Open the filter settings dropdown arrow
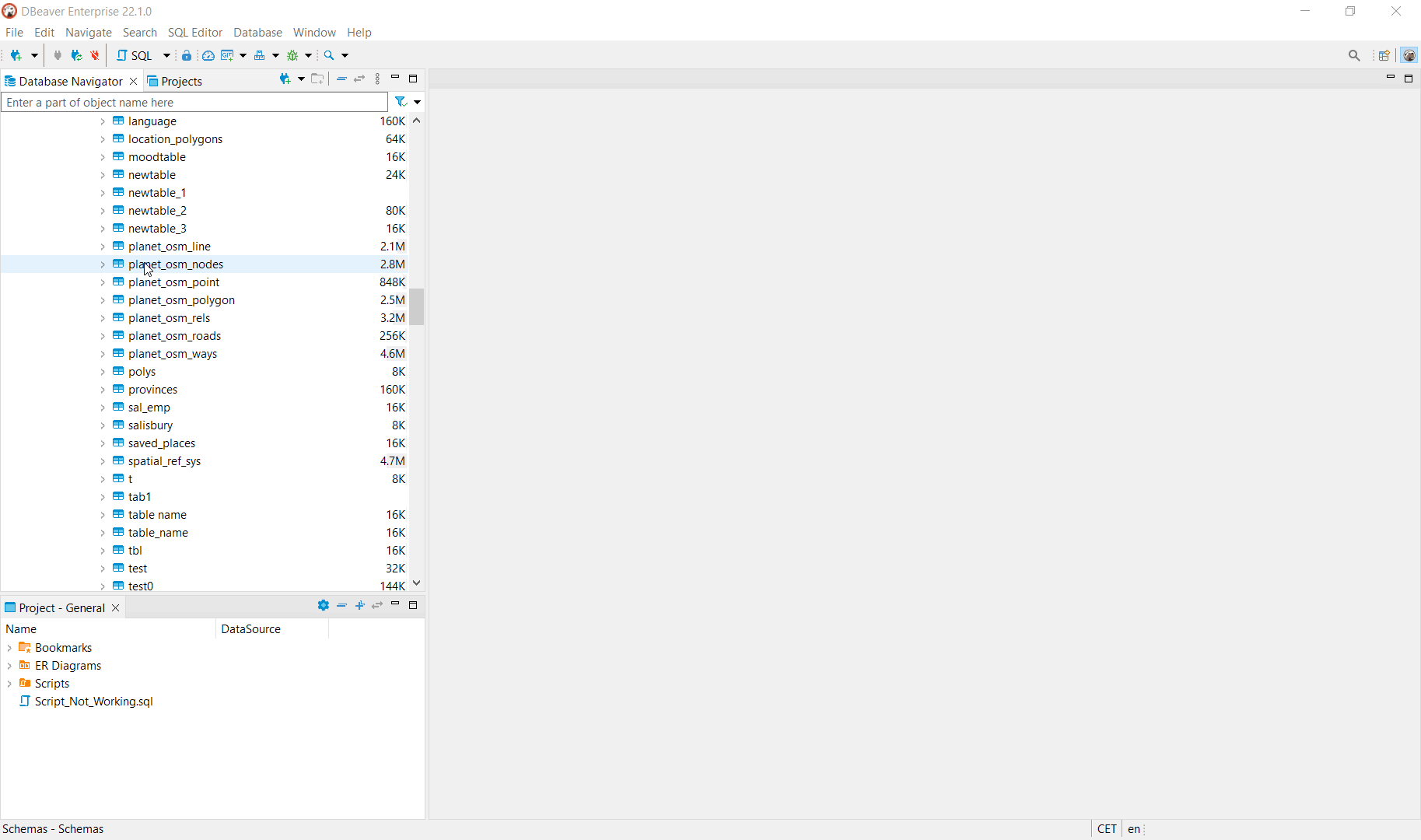1421x840 pixels. coord(418,102)
